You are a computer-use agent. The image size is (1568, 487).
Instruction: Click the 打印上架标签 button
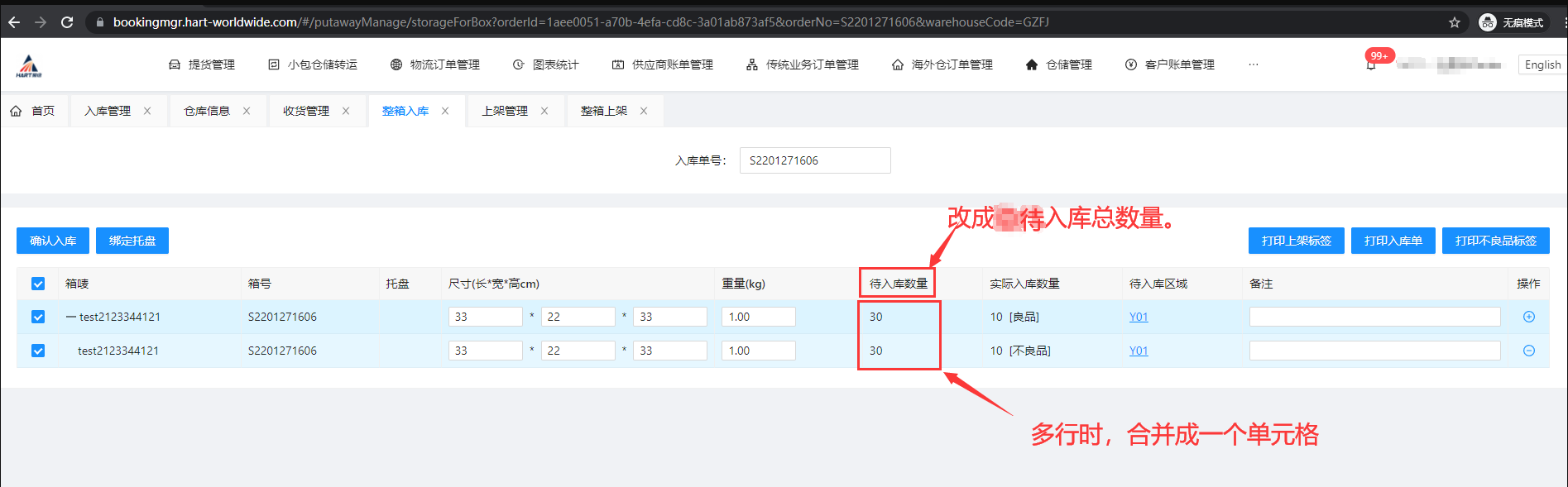pos(1296,241)
